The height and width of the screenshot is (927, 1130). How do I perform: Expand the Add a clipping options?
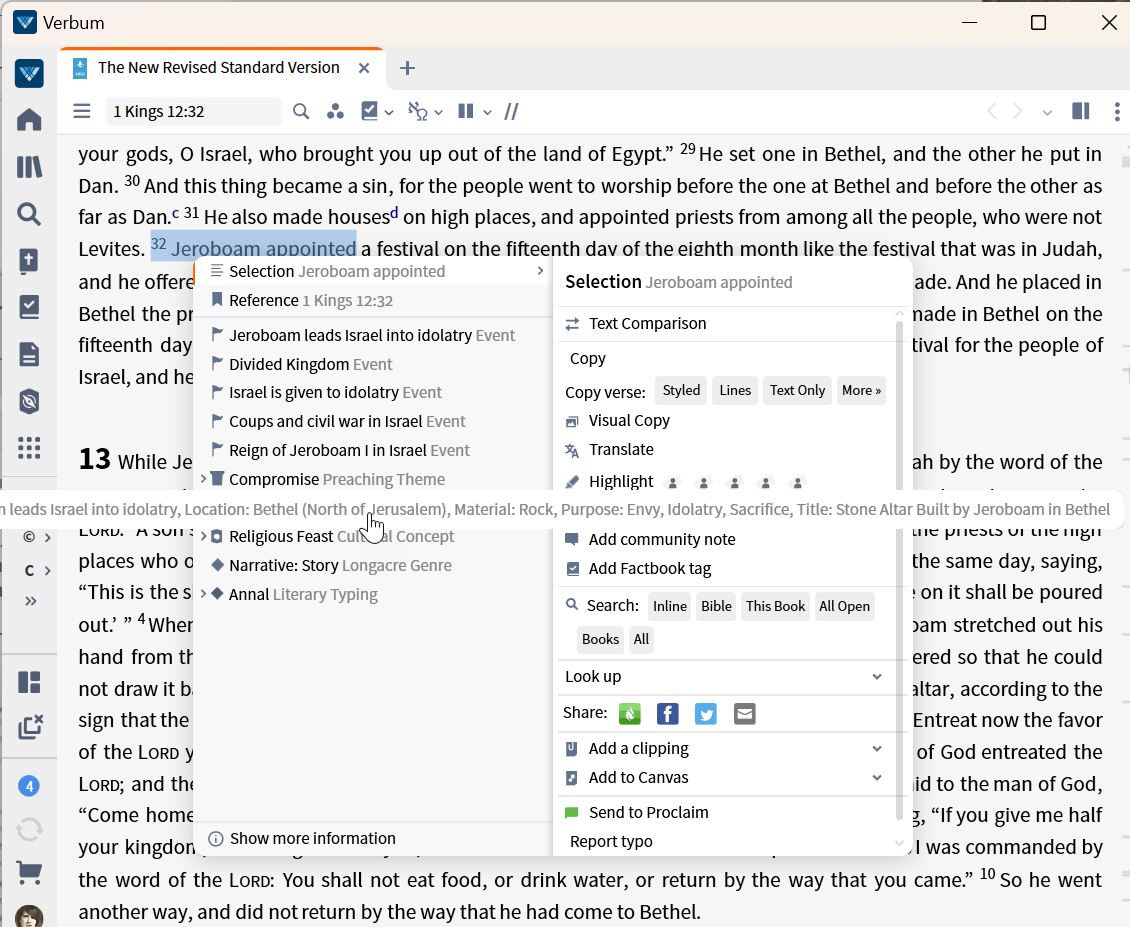[877, 748]
